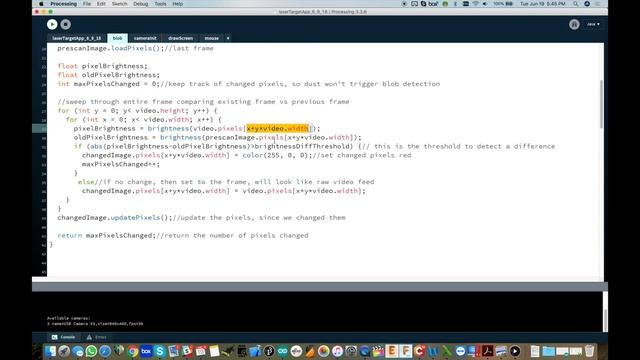Select the blob tab
640x360 pixels.
click(x=118, y=38)
